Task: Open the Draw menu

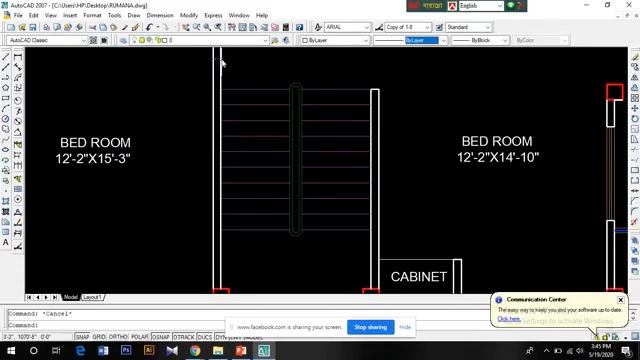Action: coord(134,15)
